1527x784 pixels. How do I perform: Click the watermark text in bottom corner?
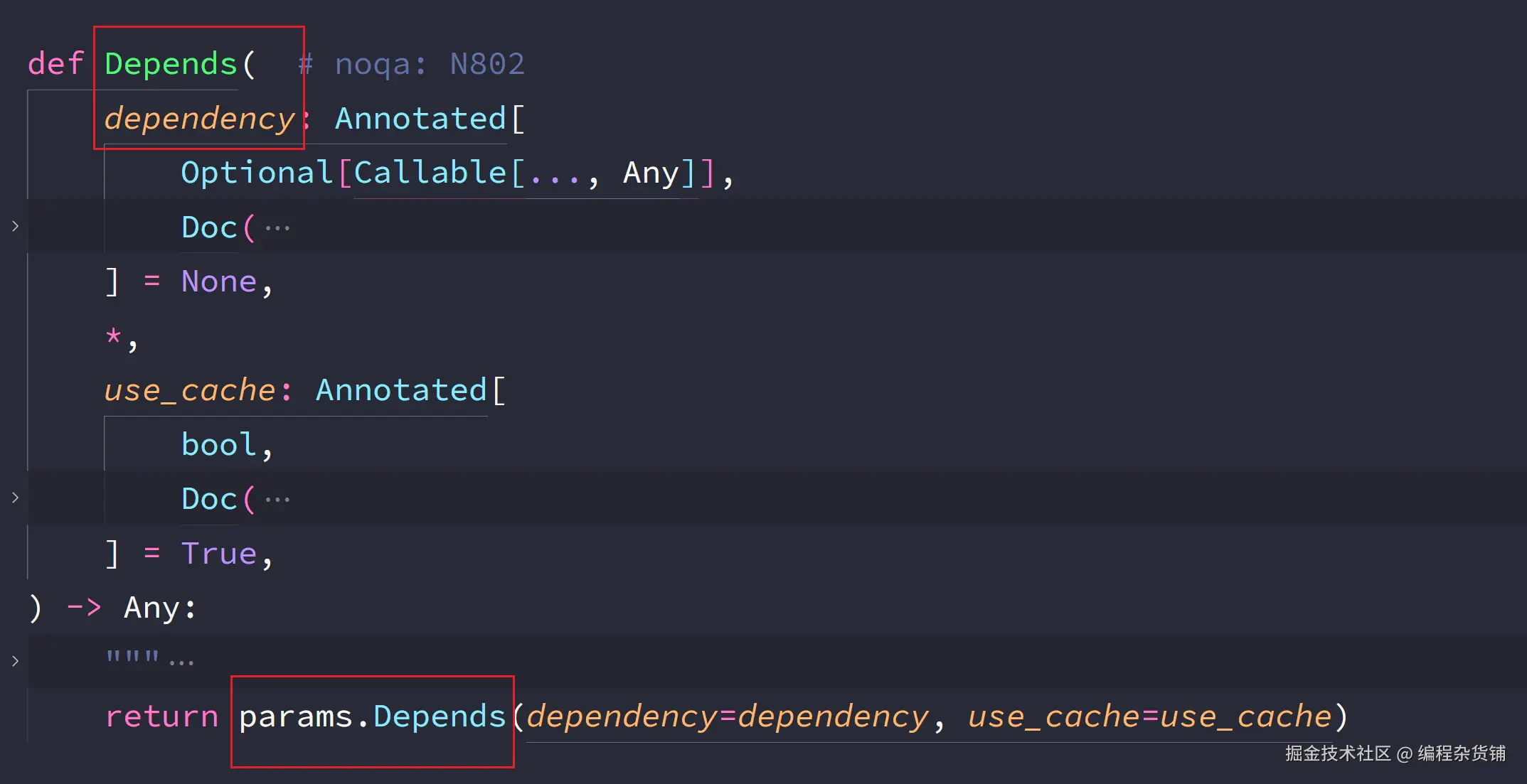click(1395, 753)
